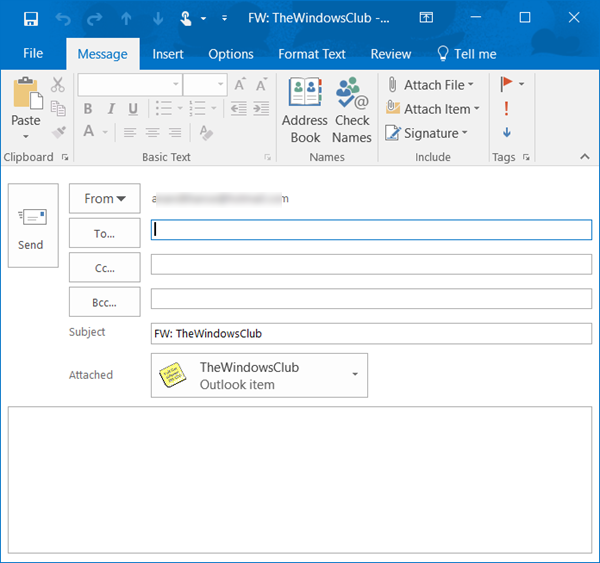Toggle Underline text formatting
This screenshot has width=600, height=563.
(x=131, y=109)
